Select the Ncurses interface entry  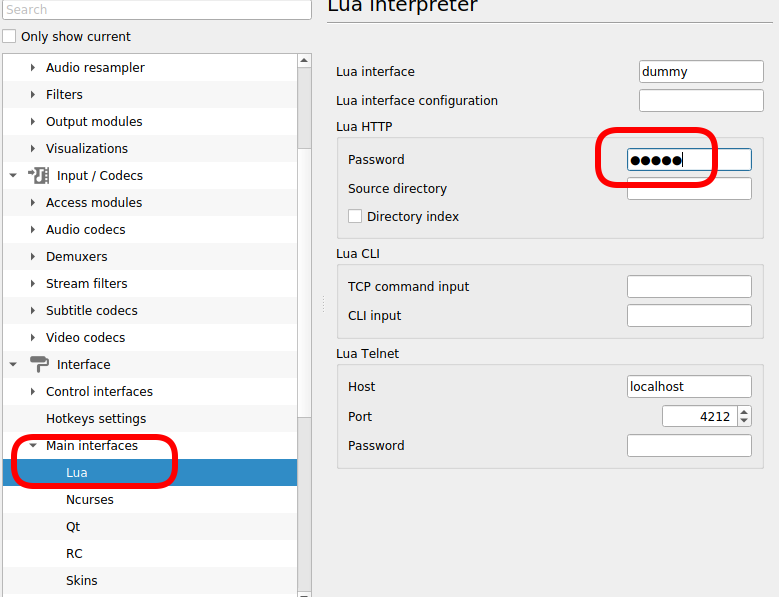click(x=90, y=500)
